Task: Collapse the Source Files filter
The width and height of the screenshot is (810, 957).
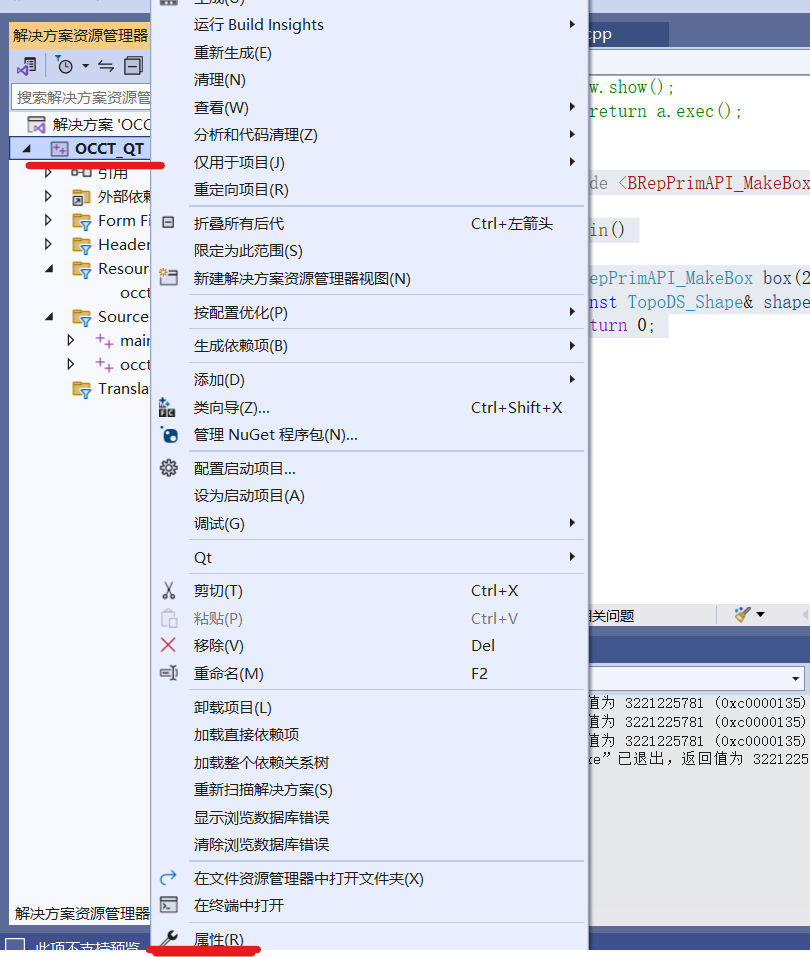Action: click(x=49, y=317)
